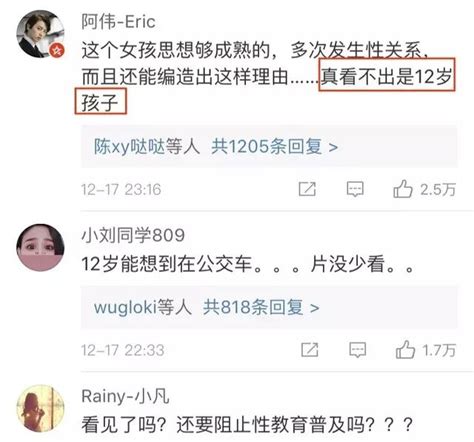
Task: Like 小刘同学809's comment with thumbs-up icon
Action: [405, 349]
